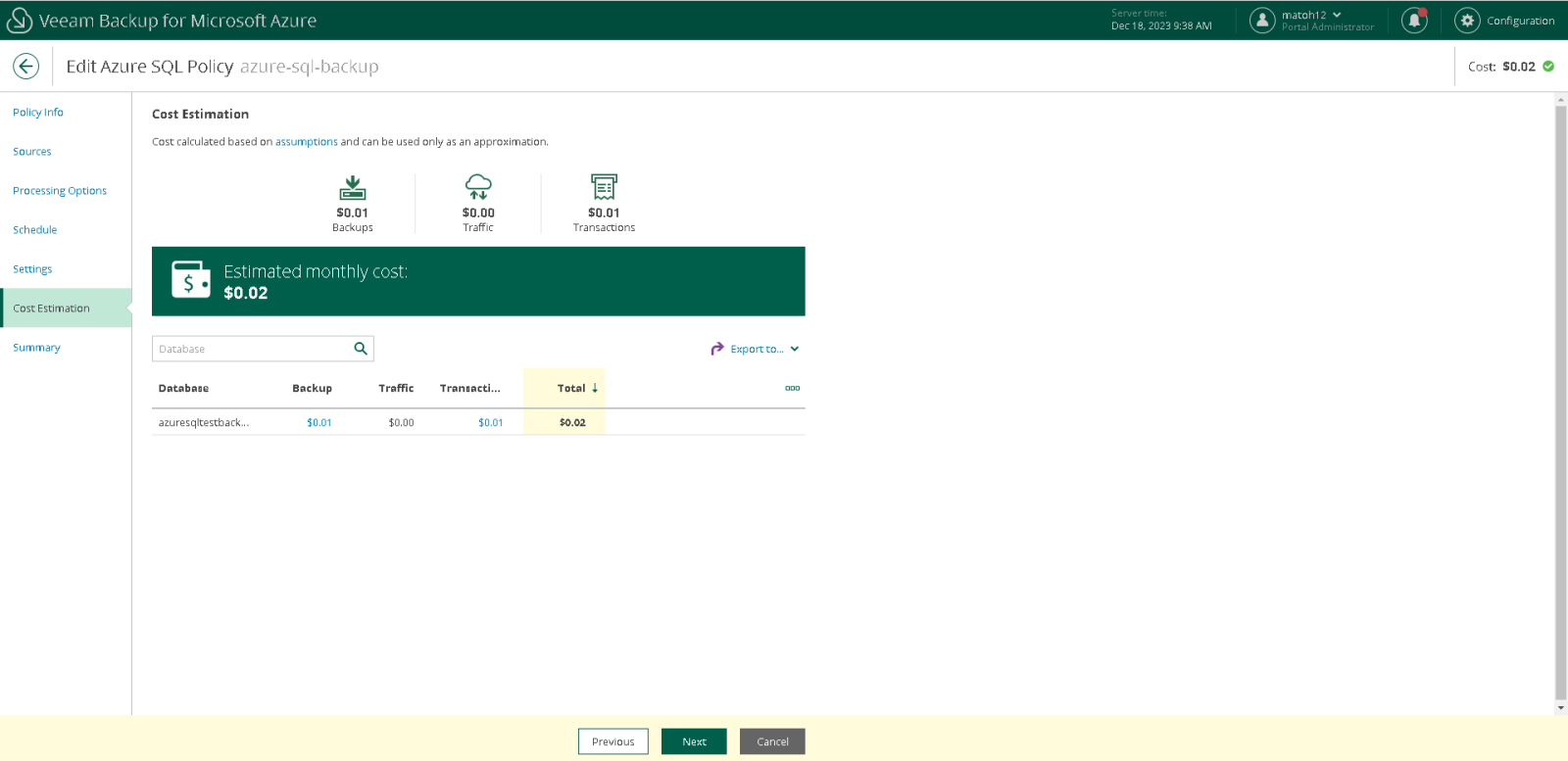The image size is (1568, 761).
Task: Open the Schedule step
Action: coord(35,230)
